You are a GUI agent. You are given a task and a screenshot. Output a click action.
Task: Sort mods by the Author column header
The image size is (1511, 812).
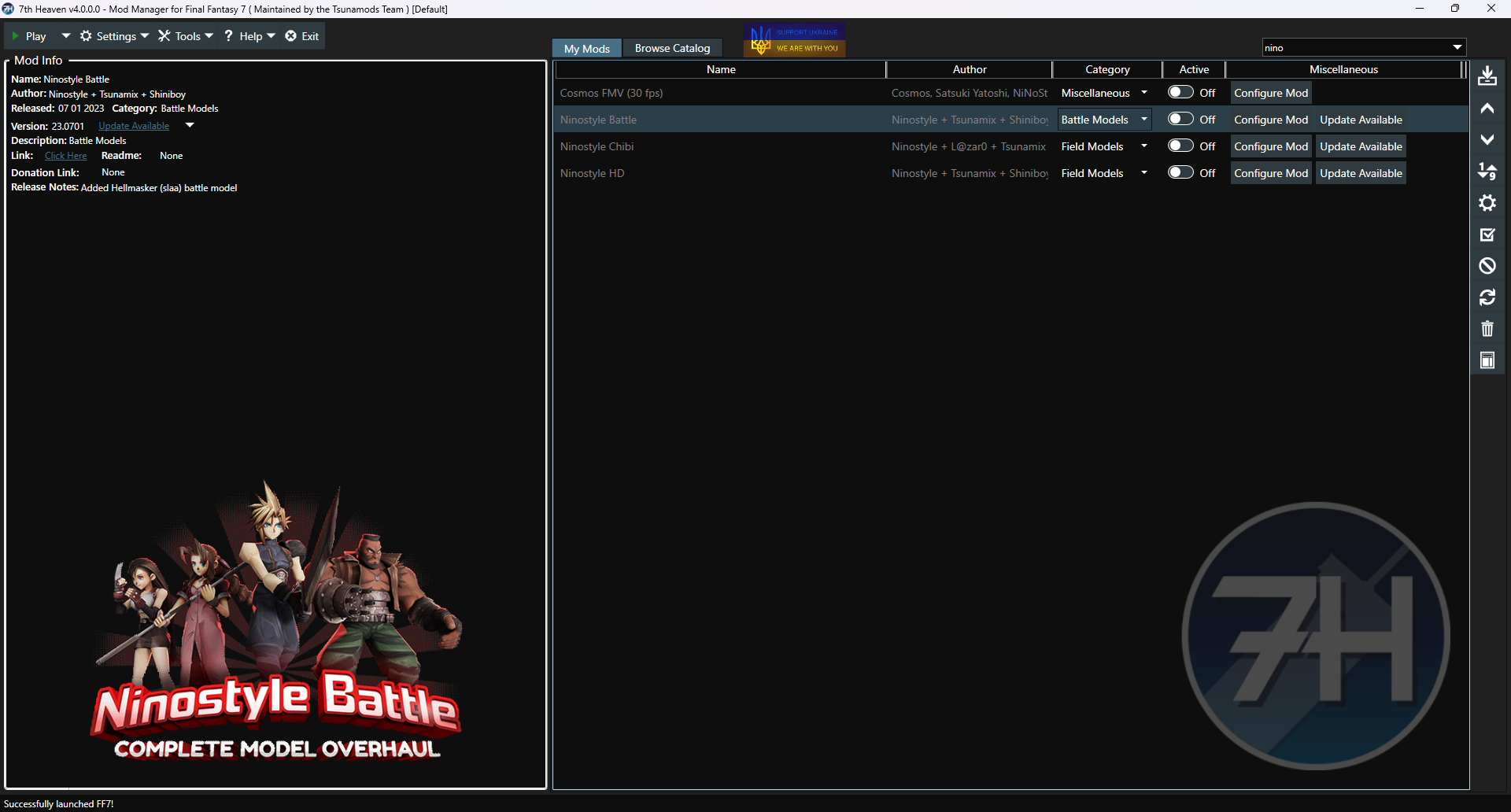(970, 69)
